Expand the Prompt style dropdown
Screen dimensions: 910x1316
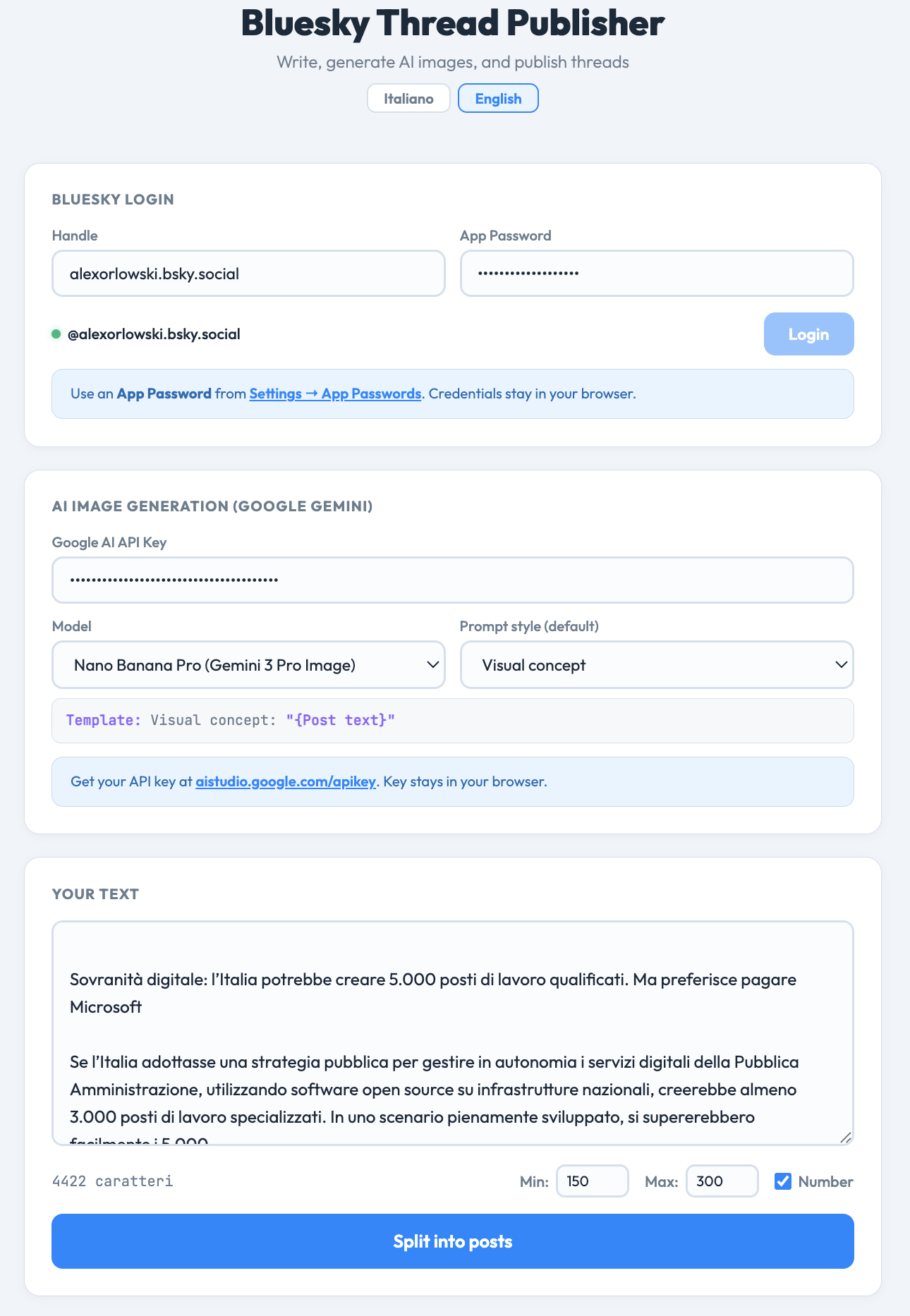point(656,665)
